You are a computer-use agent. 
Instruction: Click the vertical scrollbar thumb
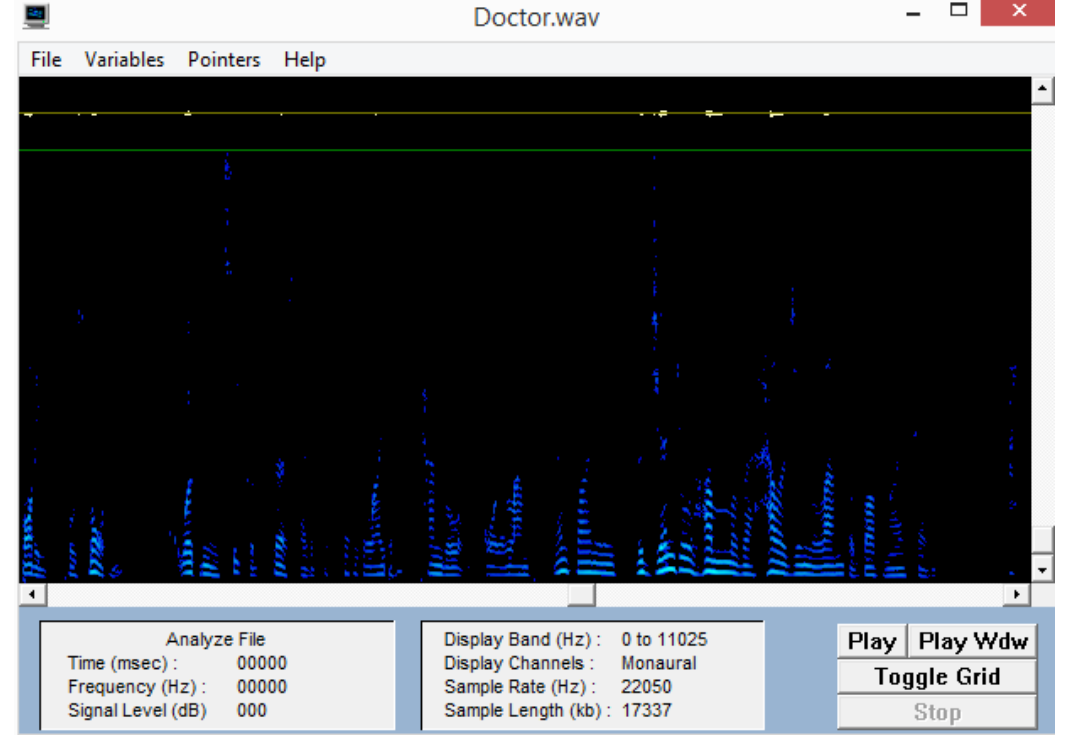(x=1042, y=540)
